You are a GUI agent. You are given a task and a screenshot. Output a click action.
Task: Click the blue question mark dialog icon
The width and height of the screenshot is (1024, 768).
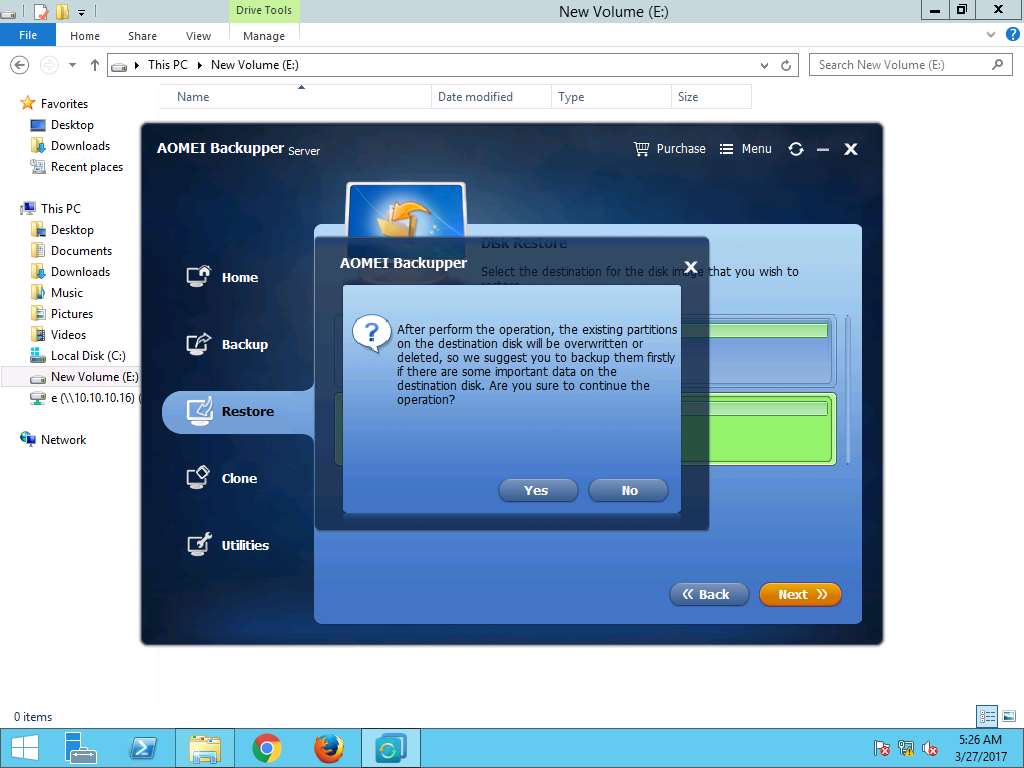pos(371,333)
